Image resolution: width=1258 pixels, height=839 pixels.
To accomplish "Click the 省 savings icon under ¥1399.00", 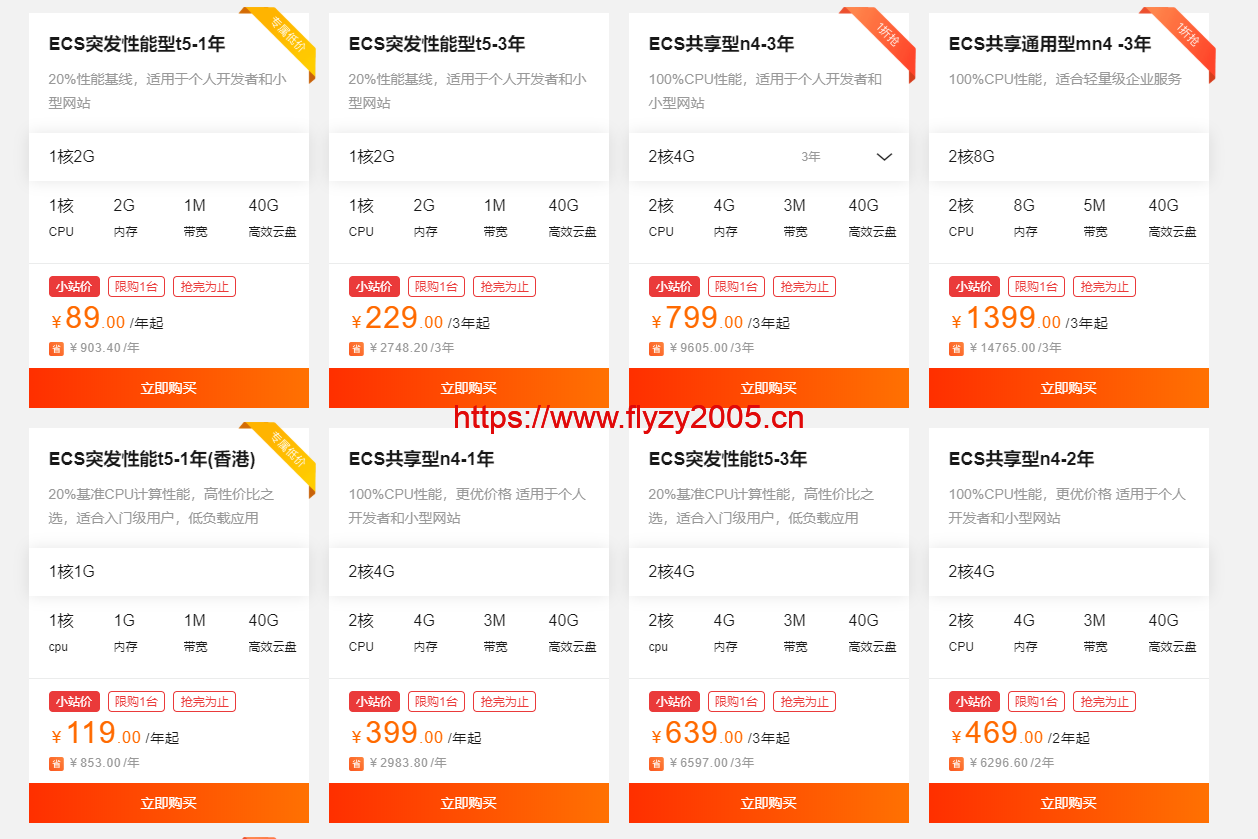I will click(956, 349).
